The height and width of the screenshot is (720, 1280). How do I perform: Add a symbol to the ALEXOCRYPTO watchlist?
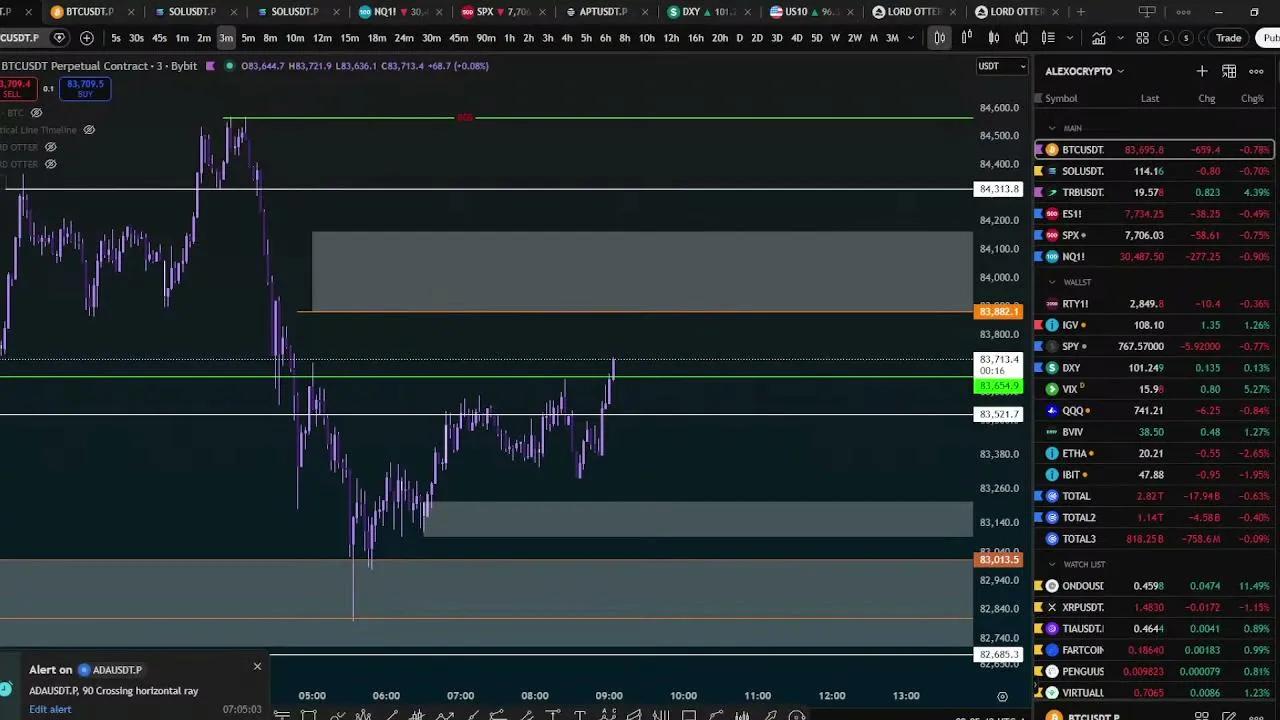point(1201,71)
